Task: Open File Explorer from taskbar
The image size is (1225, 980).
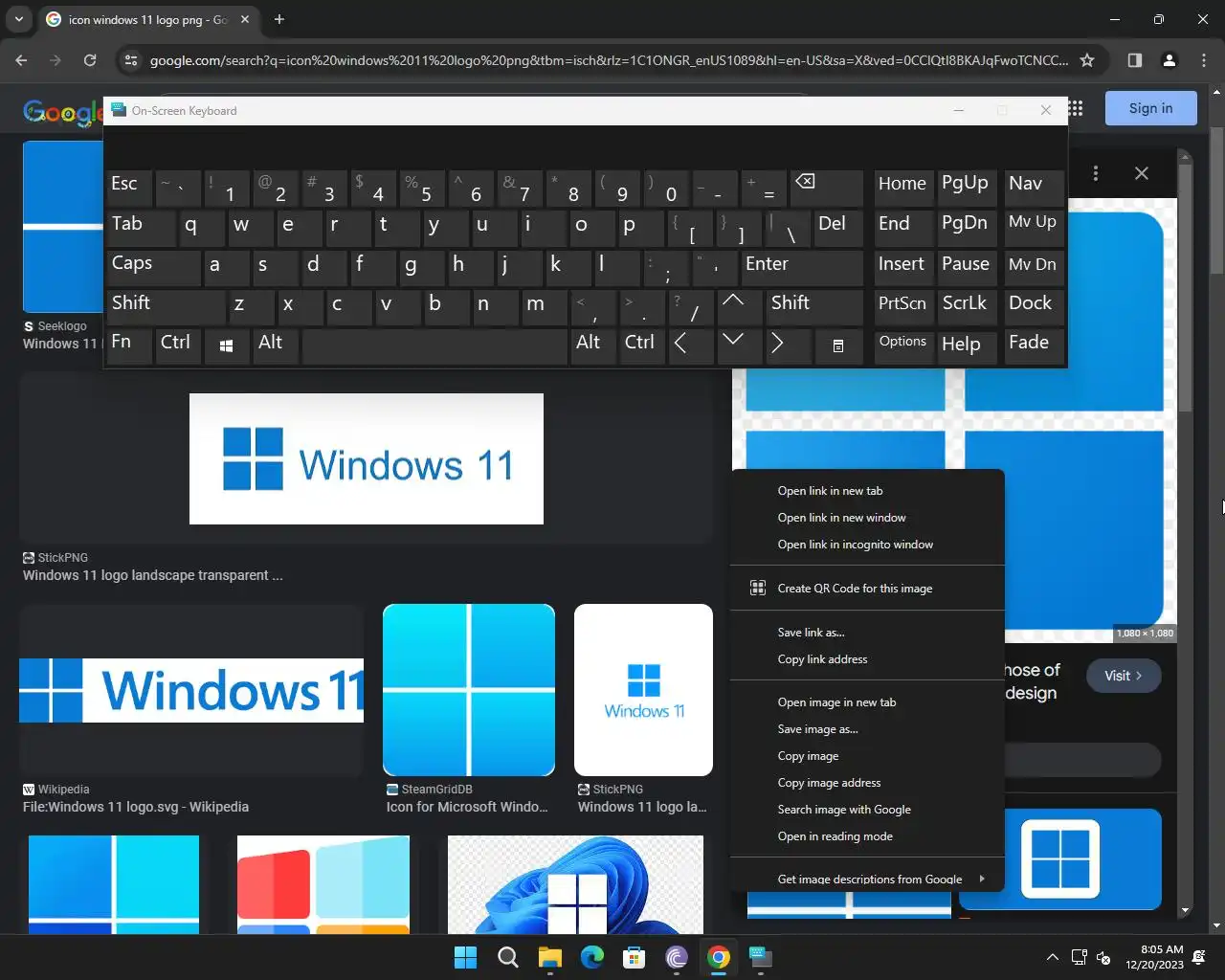Action: (550, 957)
